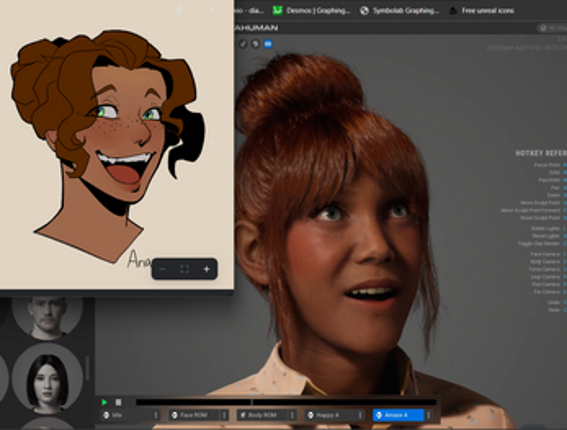
Task: Click the Face Camera hotkey row
Action: tap(549, 254)
